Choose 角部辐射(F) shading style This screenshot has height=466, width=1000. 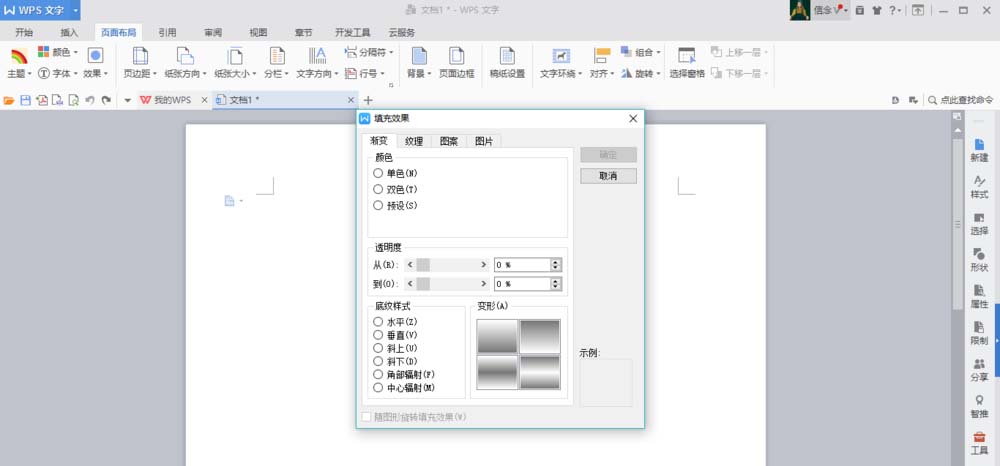point(378,374)
